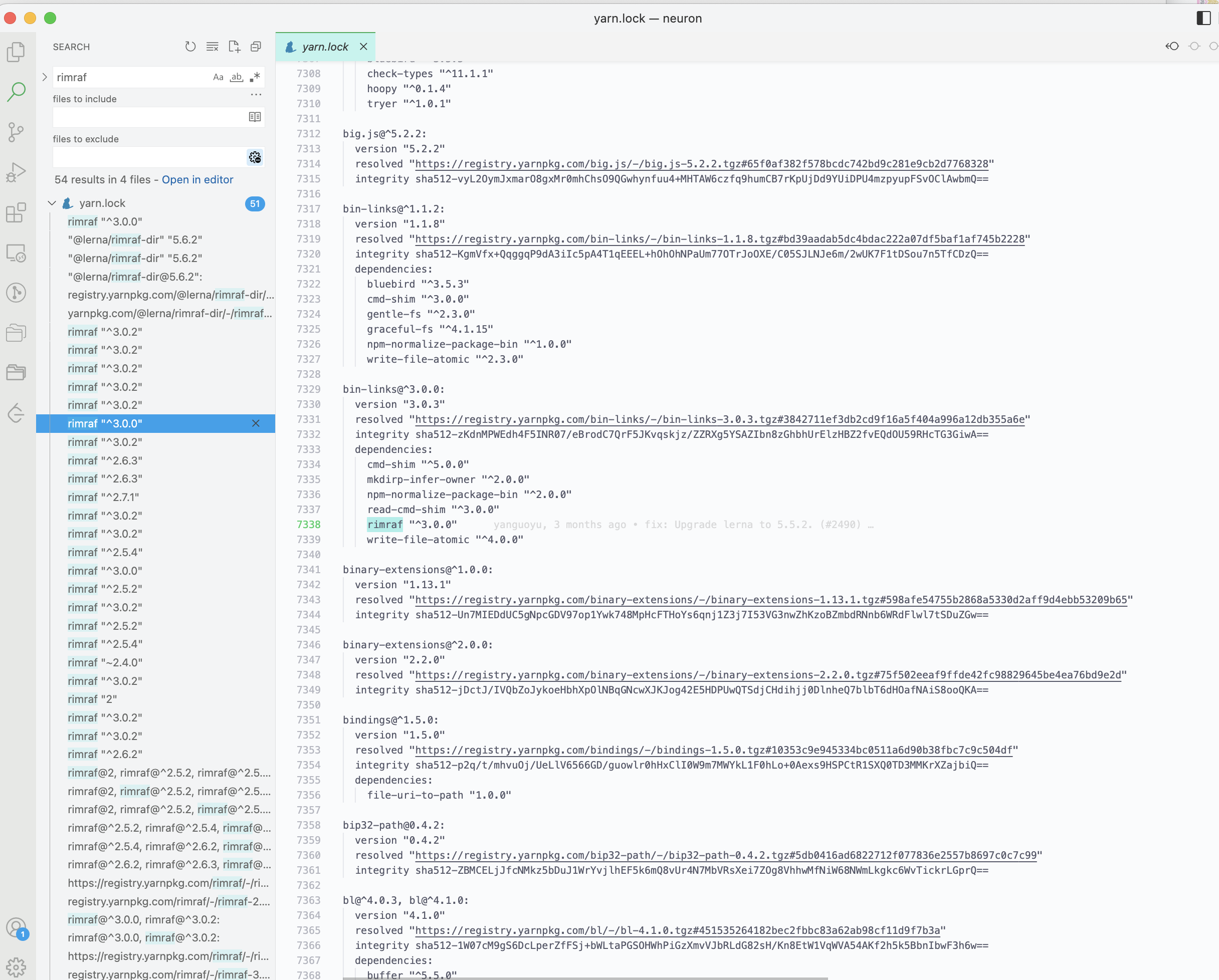Toggle search details ellipsis
This screenshot has width=1219, height=980.
click(256, 94)
